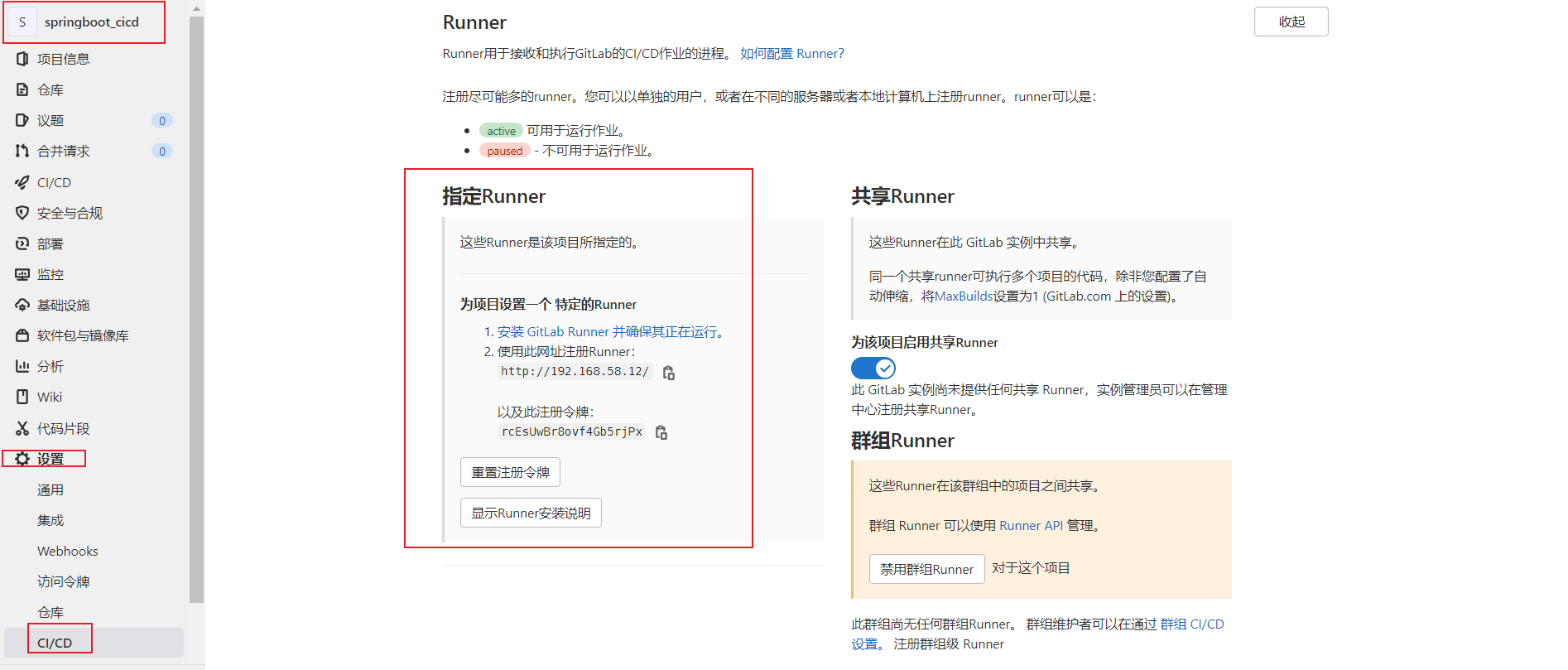Image resolution: width=1568 pixels, height=670 pixels.
Task: Open 仓库 under settings submenu
Action: click(51, 612)
